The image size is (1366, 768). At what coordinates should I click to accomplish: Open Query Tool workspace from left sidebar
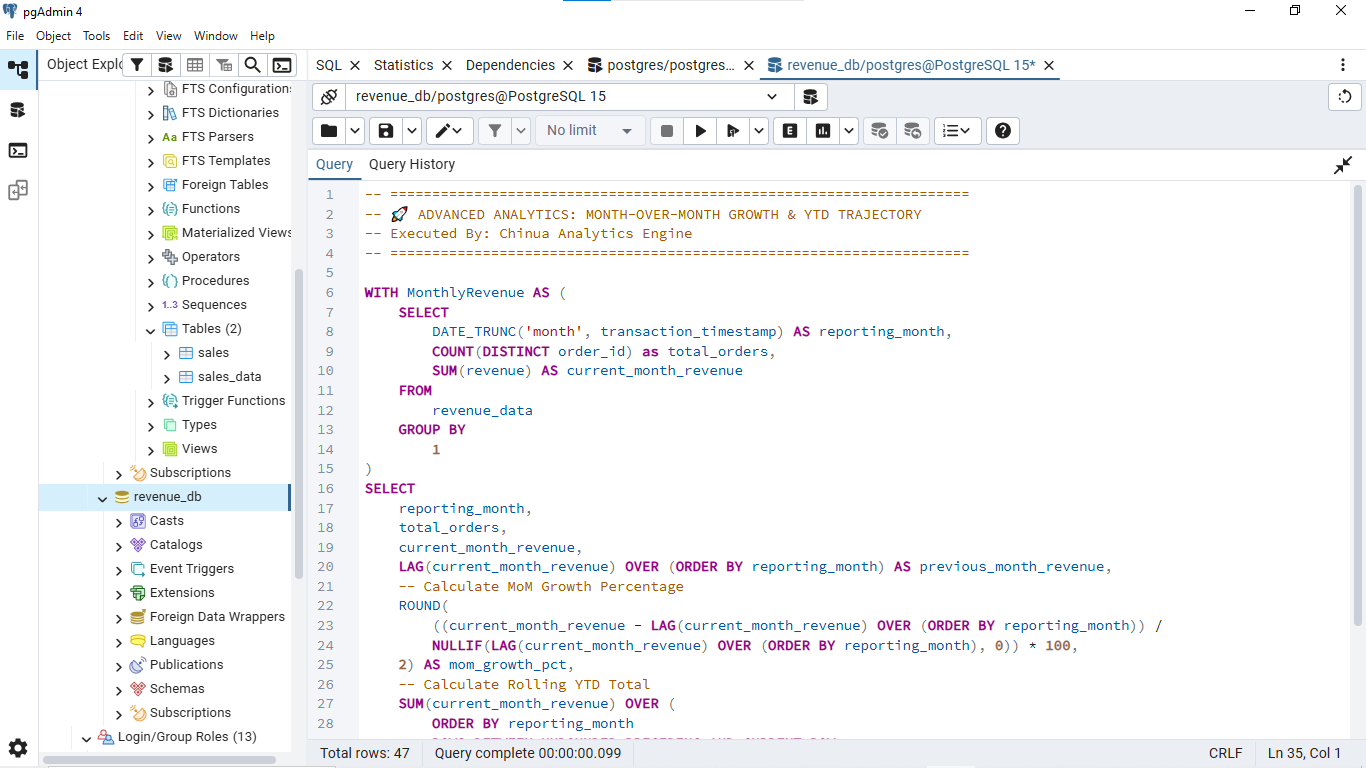(x=18, y=110)
